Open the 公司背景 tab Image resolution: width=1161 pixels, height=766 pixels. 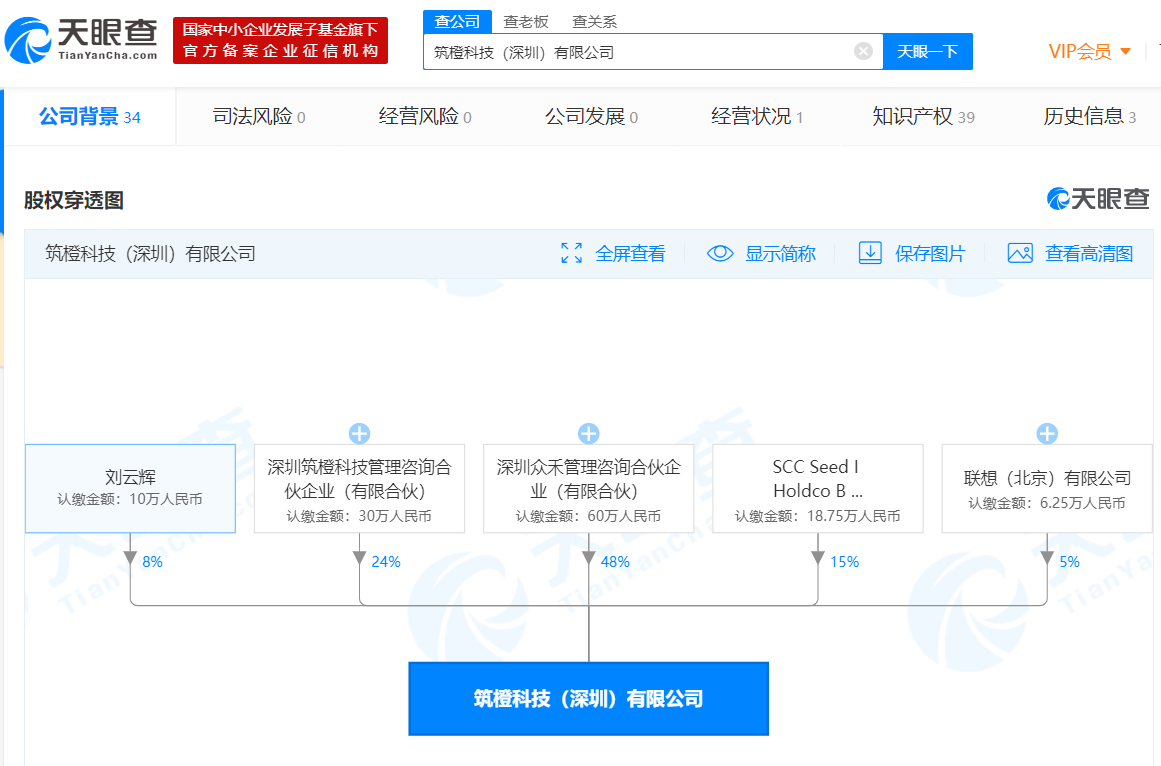click(90, 116)
